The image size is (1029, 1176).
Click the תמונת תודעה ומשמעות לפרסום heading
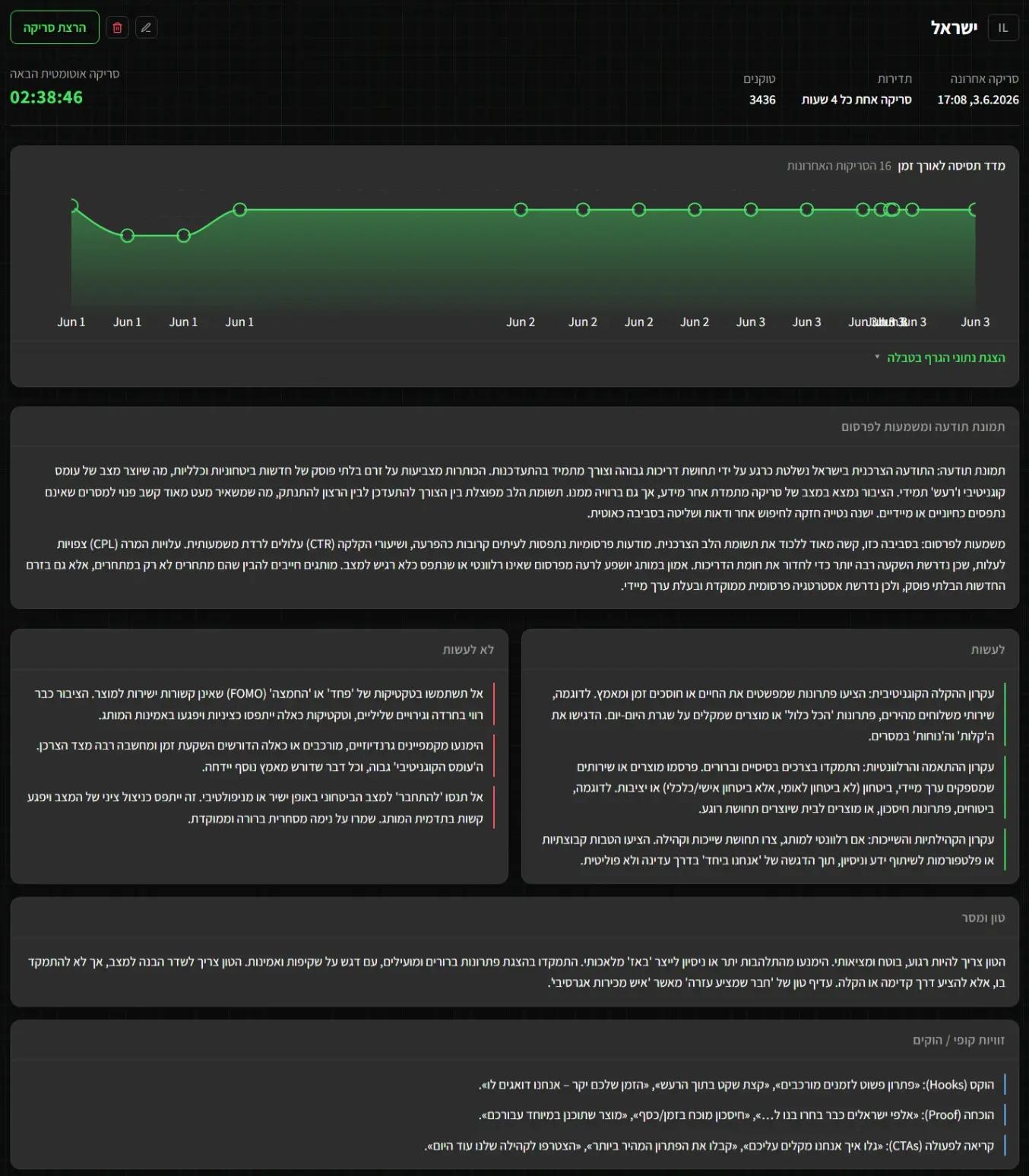923,426
